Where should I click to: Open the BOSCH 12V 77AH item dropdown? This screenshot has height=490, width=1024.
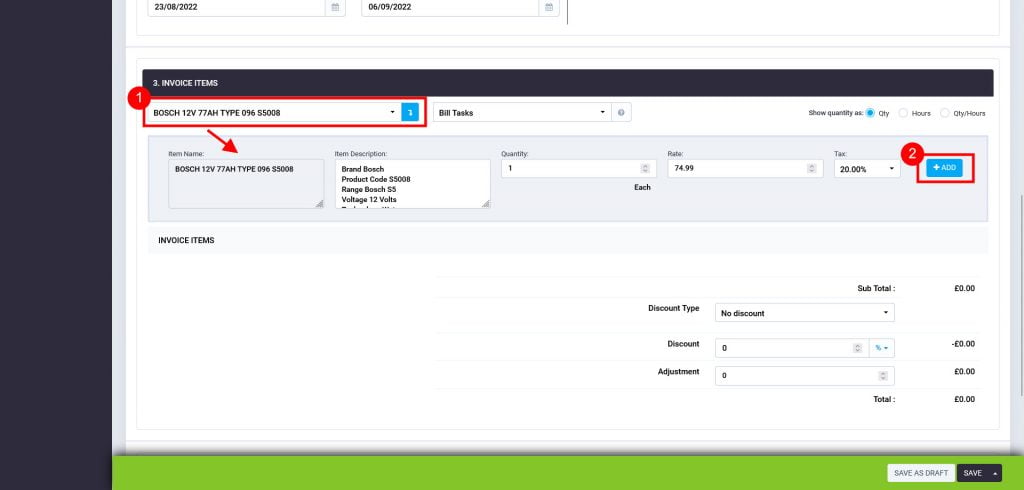pos(274,112)
